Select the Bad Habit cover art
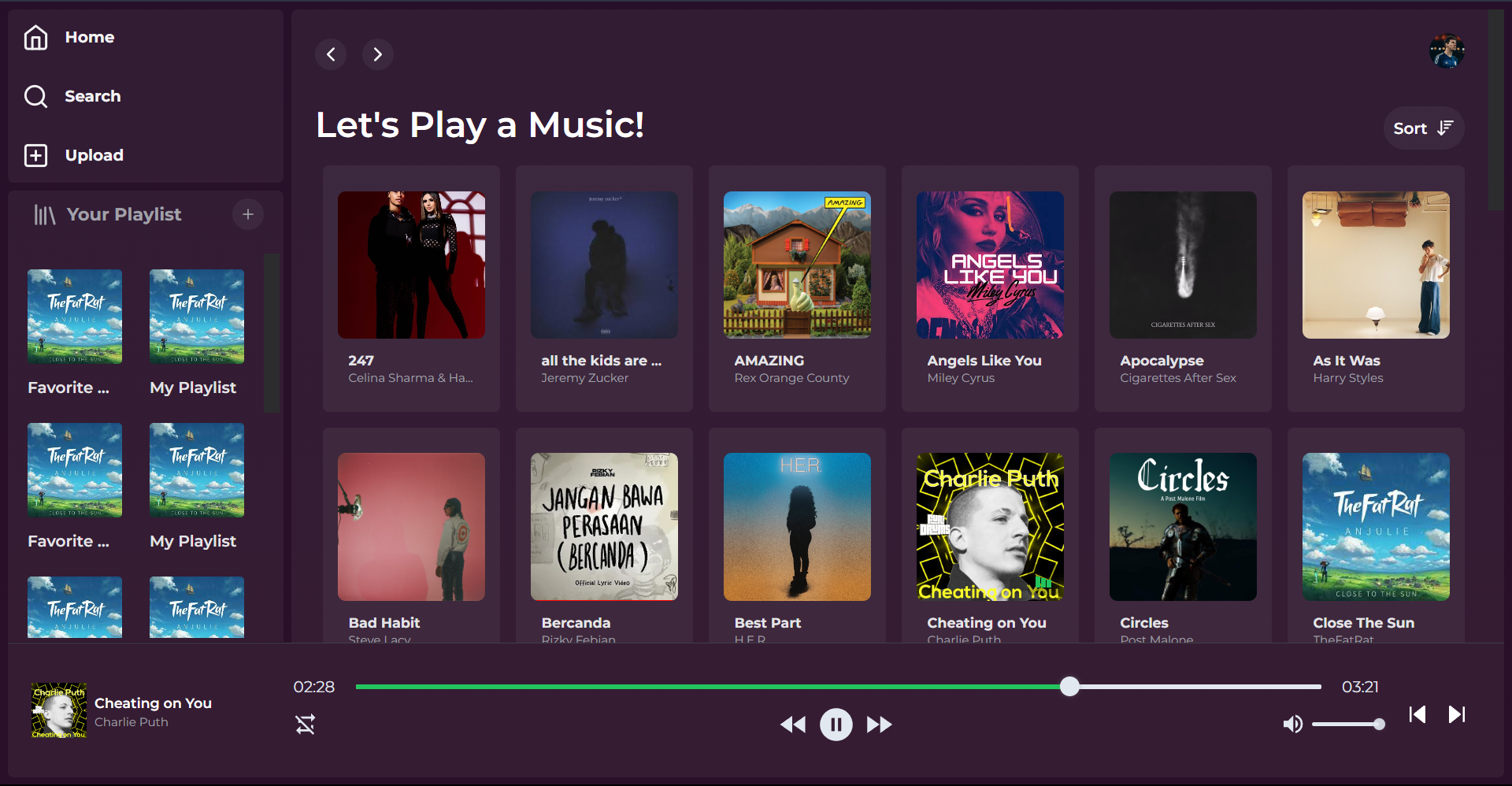Screen dimensions: 1512x786 [411, 527]
